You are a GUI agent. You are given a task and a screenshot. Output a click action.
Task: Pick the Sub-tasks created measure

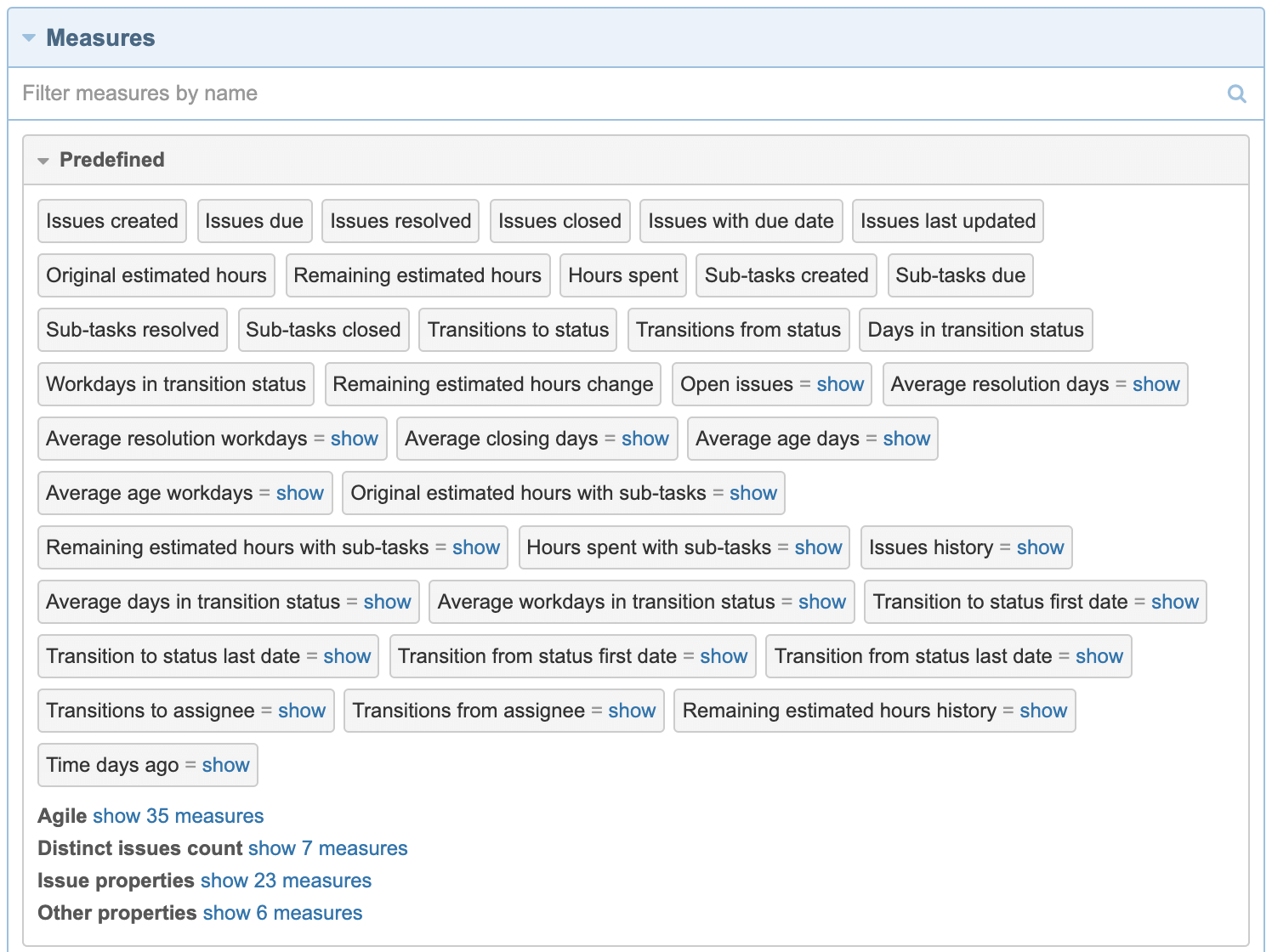pos(786,275)
